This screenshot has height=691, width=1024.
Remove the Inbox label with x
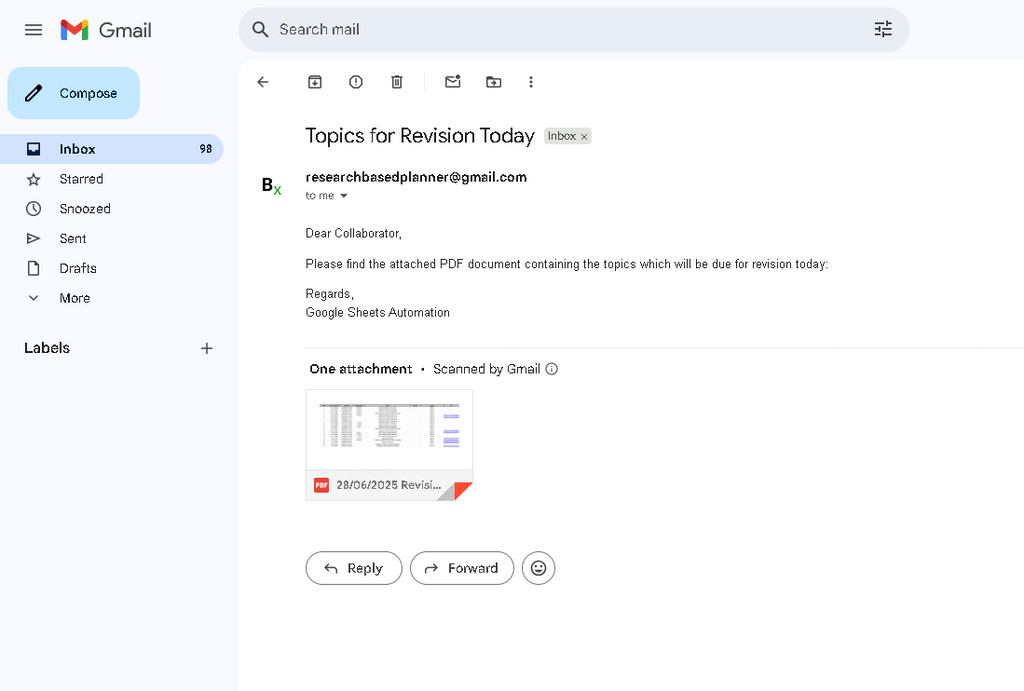click(x=584, y=137)
